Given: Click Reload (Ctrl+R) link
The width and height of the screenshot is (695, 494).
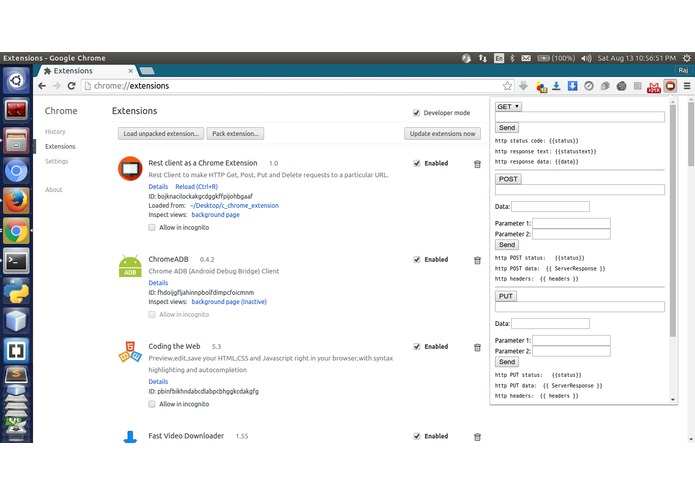Looking at the screenshot, I should (x=196, y=187).
